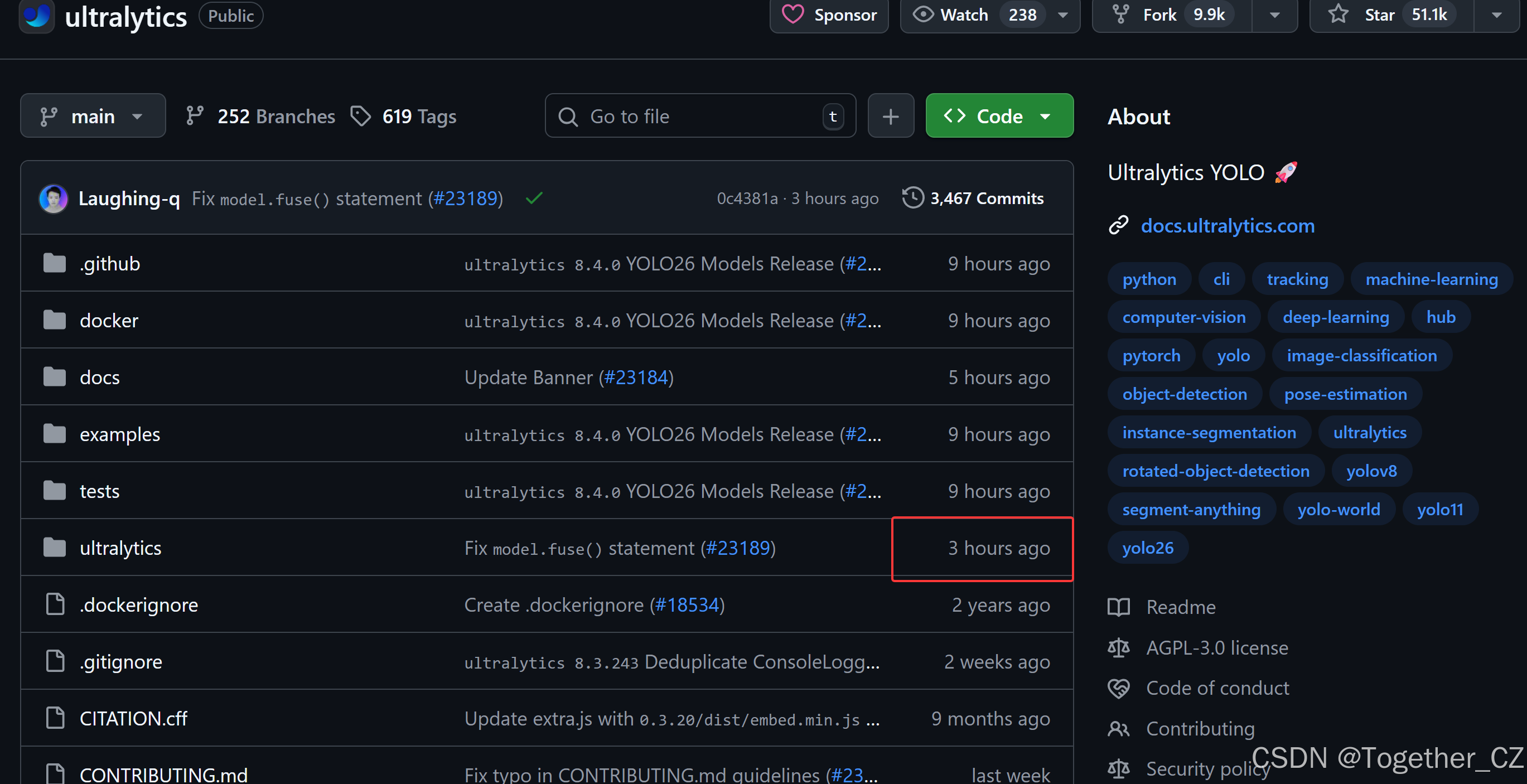Click Laughing-q's avatar thumbnail
The width and height of the screenshot is (1527, 784).
pyautogui.click(x=54, y=199)
